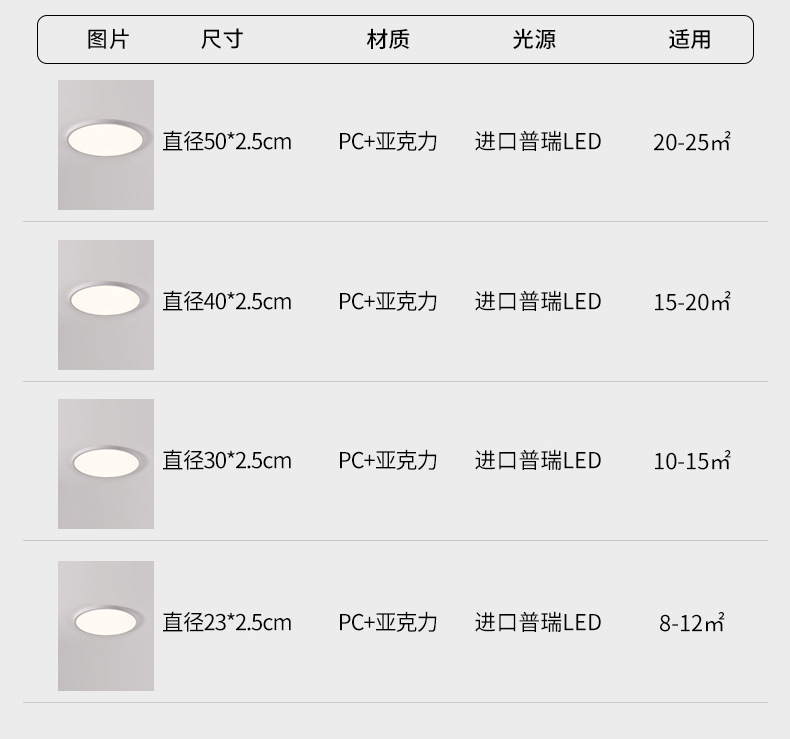The image size is (790, 739).
Task: Click the 图片 column header
Action: pyautogui.click(x=108, y=40)
